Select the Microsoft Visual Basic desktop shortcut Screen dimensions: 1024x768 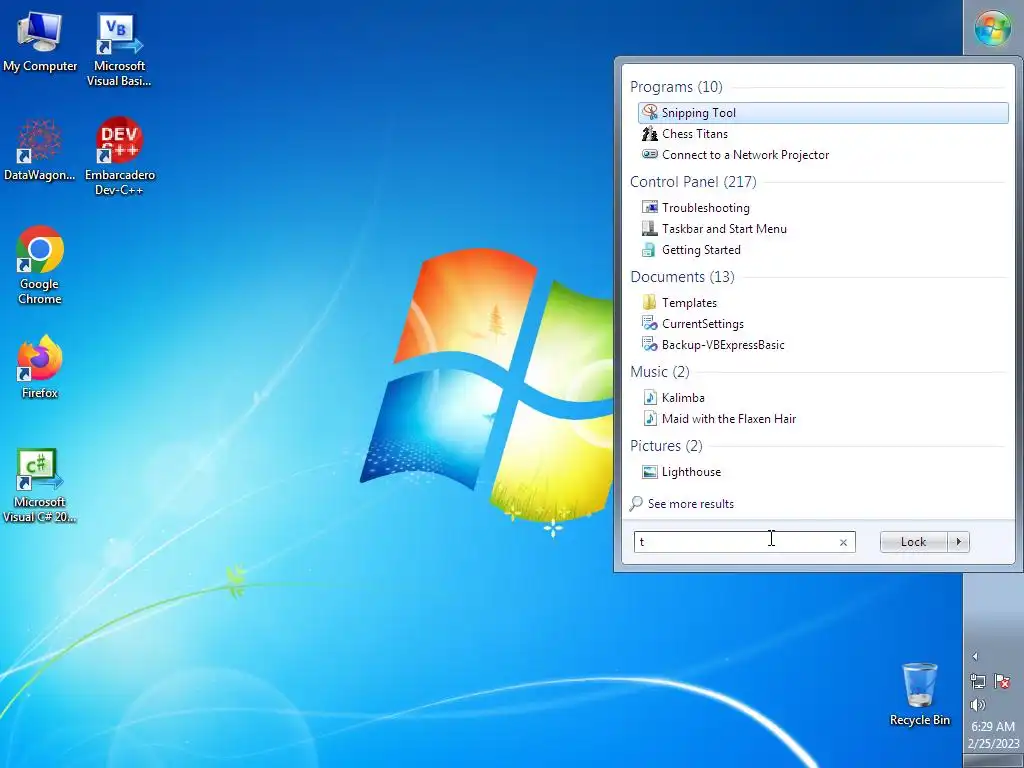(120, 50)
